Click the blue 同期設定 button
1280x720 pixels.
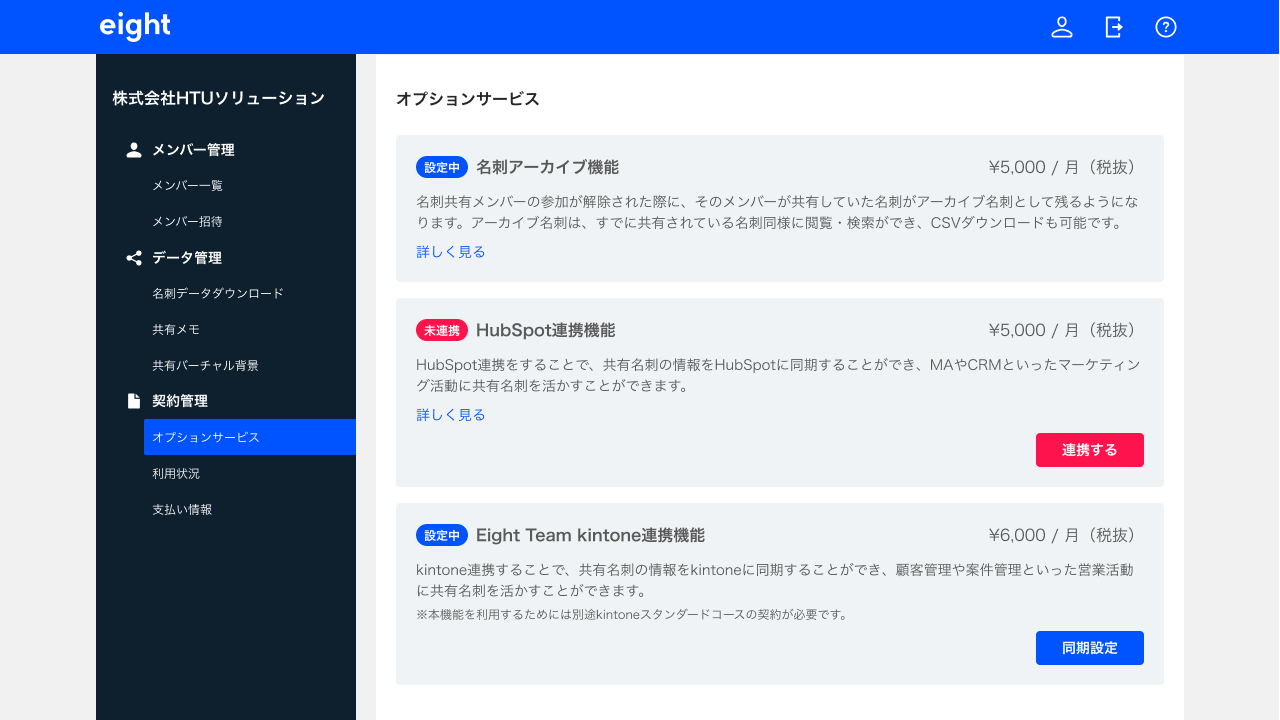click(x=1089, y=648)
